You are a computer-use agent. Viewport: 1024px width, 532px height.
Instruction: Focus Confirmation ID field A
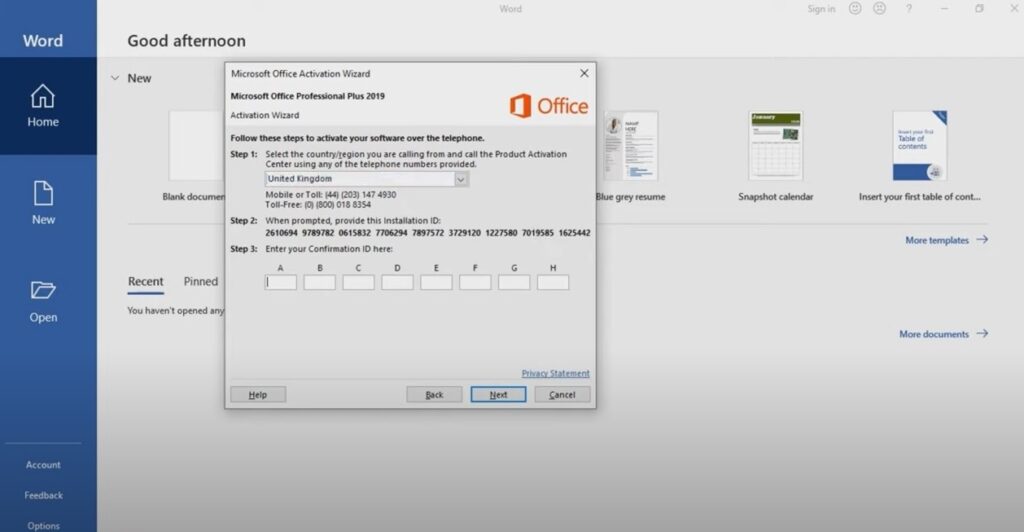(x=281, y=282)
